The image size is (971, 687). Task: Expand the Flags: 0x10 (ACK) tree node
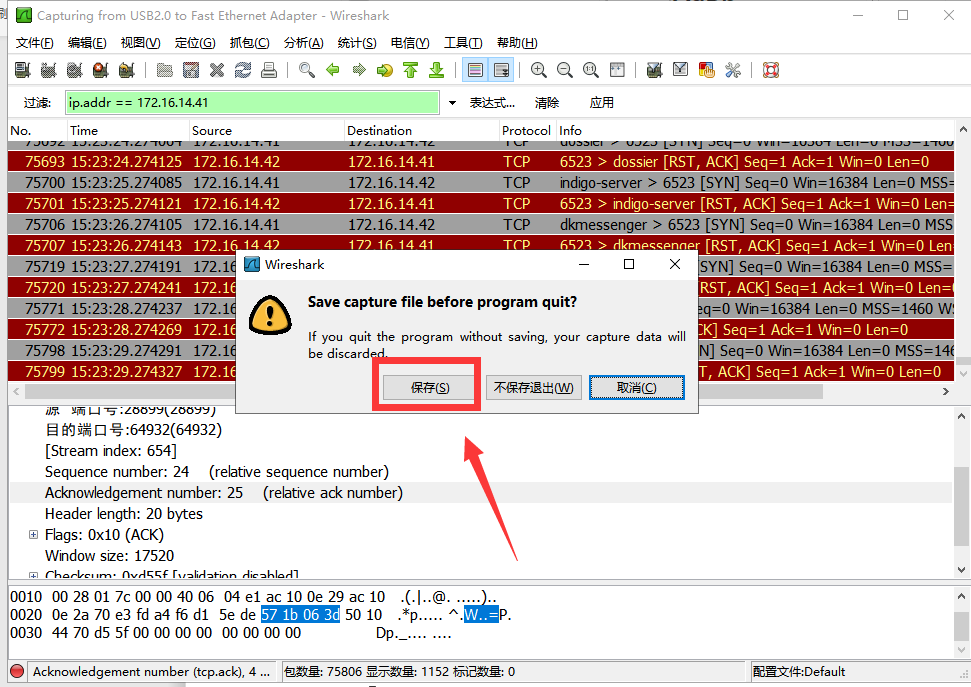[33, 535]
